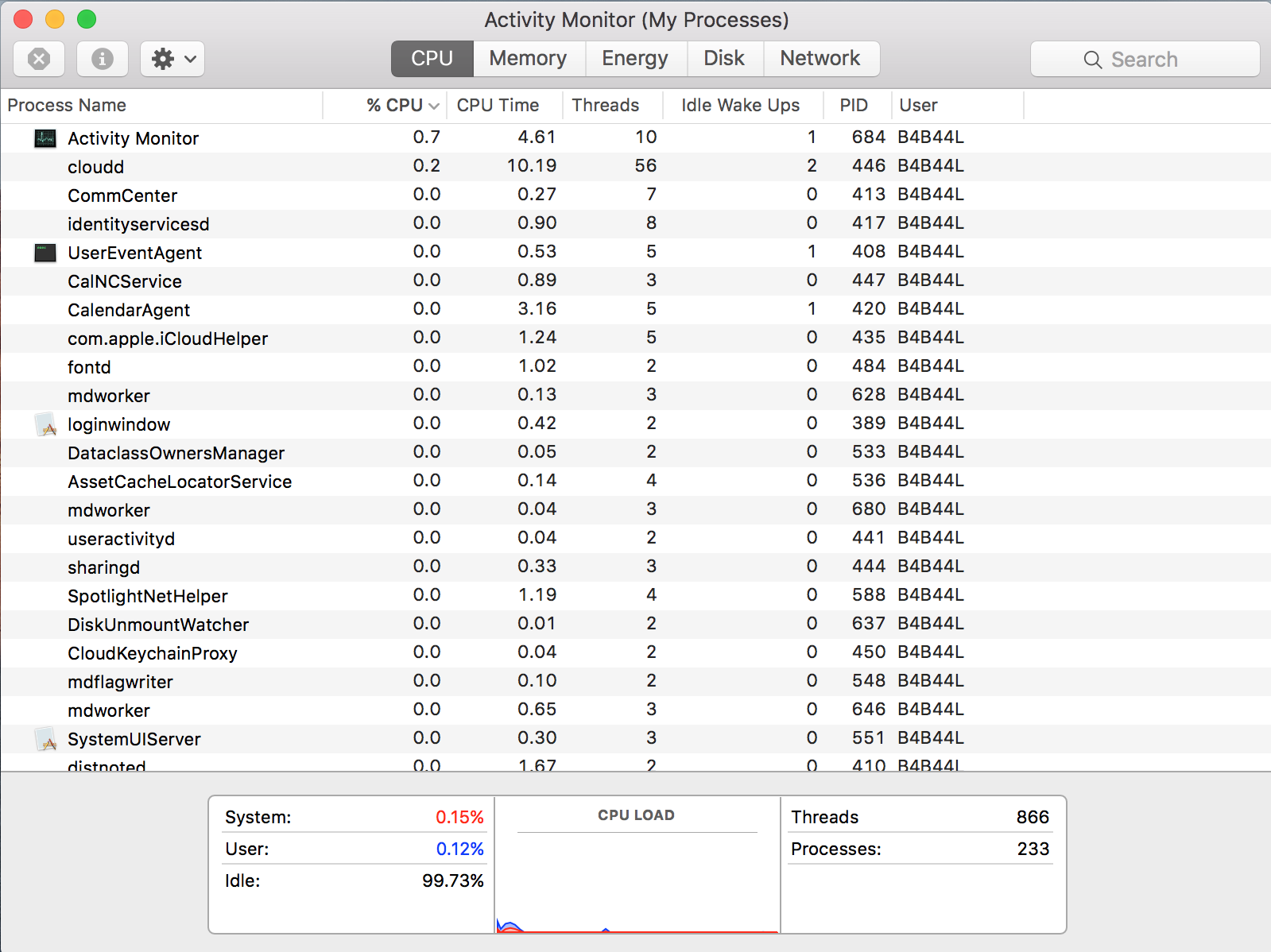This screenshot has width=1271, height=952.
Task: Select mdworker process with PID 646
Action: (x=635, y=710)
